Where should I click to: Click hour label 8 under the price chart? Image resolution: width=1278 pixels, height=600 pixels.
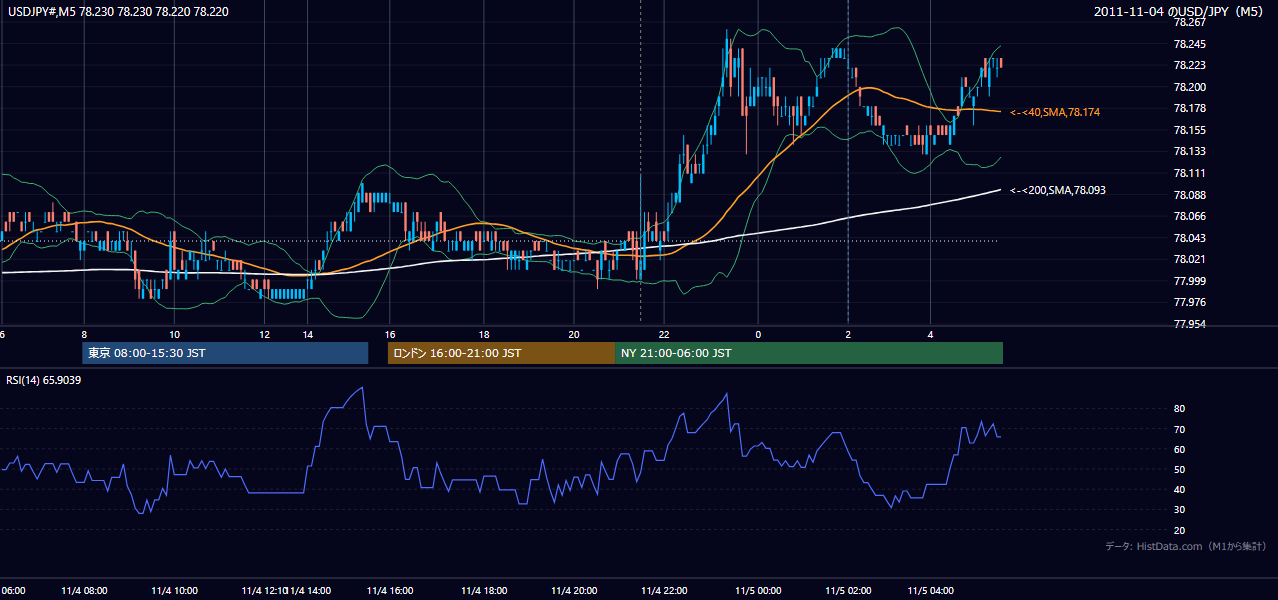click(84, 334)
